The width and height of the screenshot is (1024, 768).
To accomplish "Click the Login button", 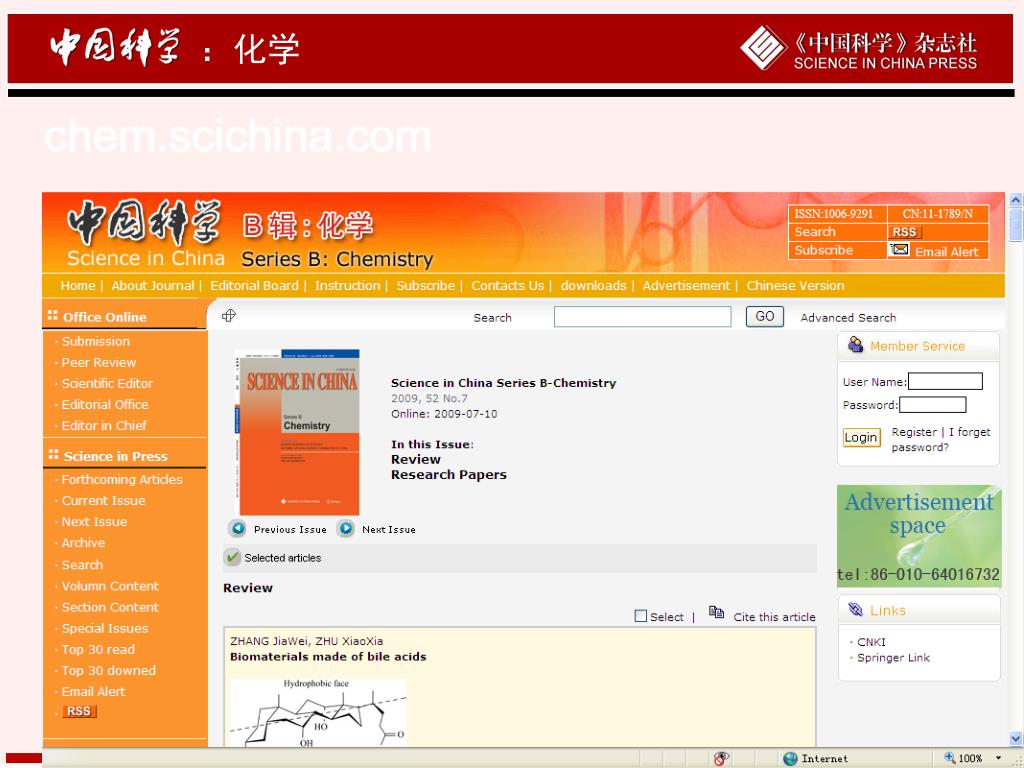I will (x=861, y=438).
